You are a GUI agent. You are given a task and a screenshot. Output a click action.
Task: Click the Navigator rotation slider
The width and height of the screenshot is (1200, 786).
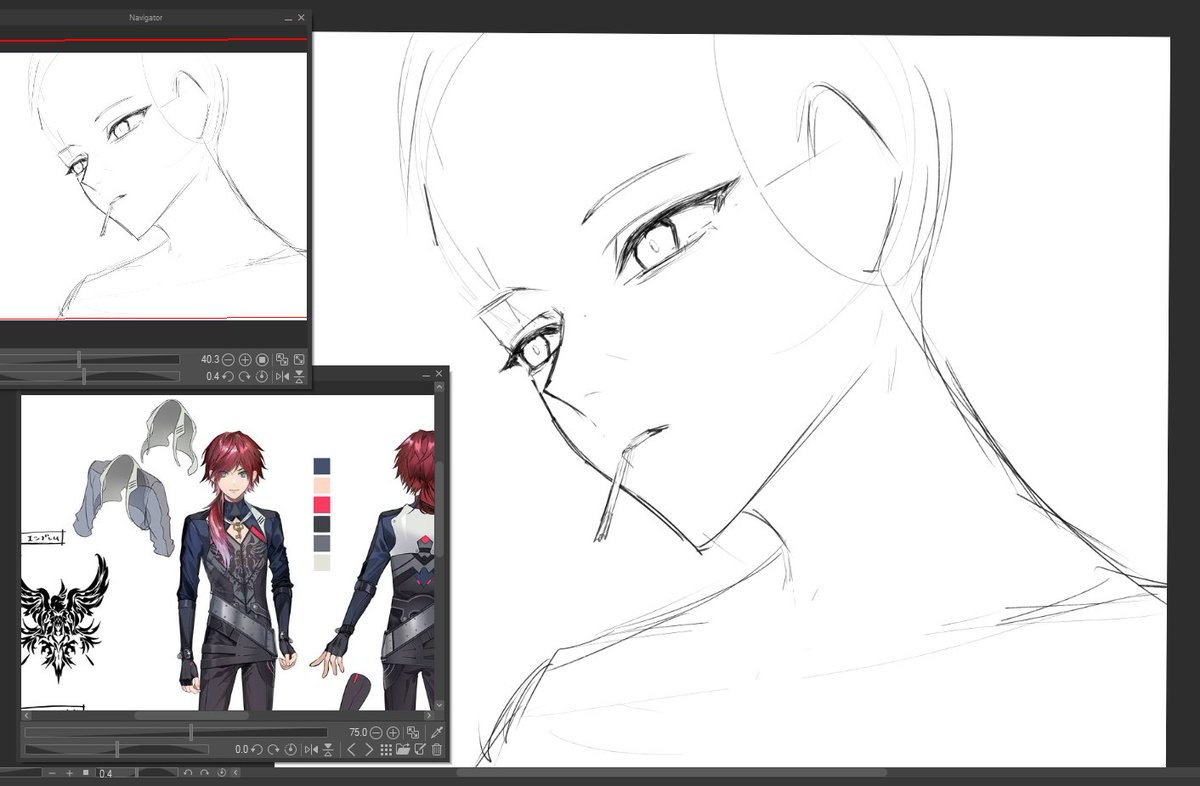point(89,376)
